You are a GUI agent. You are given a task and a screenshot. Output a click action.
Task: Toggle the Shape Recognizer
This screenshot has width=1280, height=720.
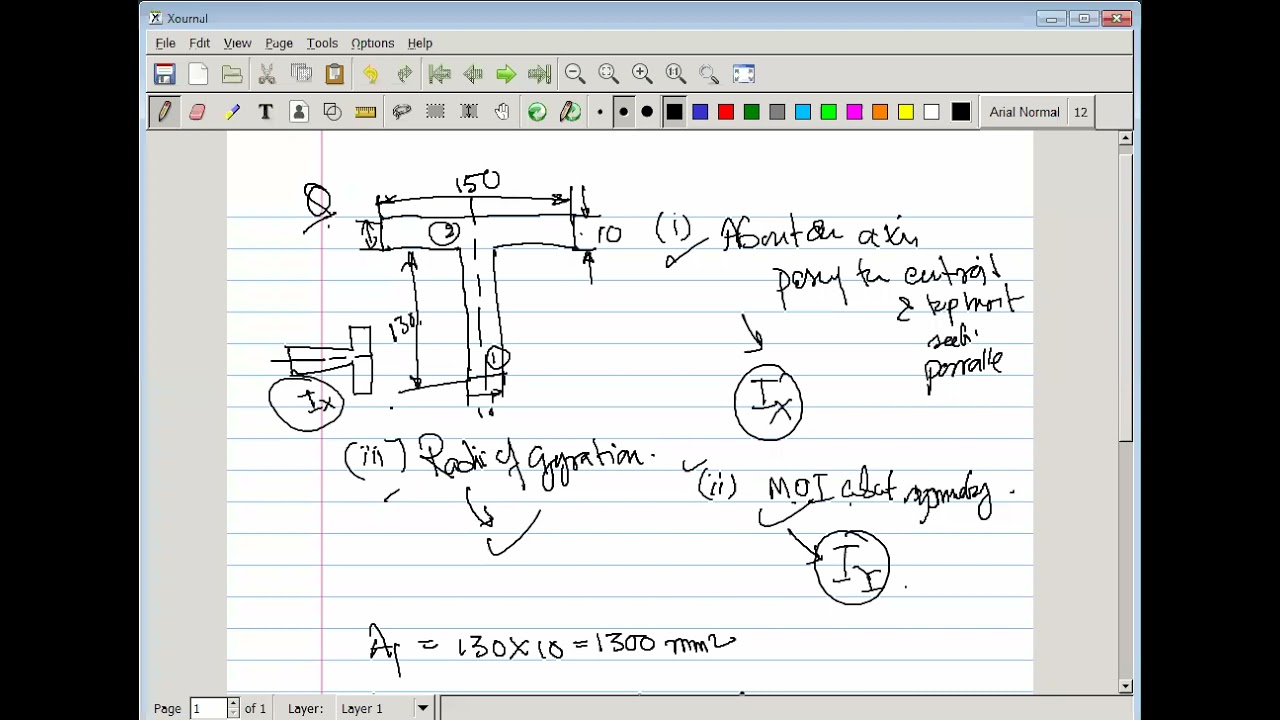coord(332,112)
